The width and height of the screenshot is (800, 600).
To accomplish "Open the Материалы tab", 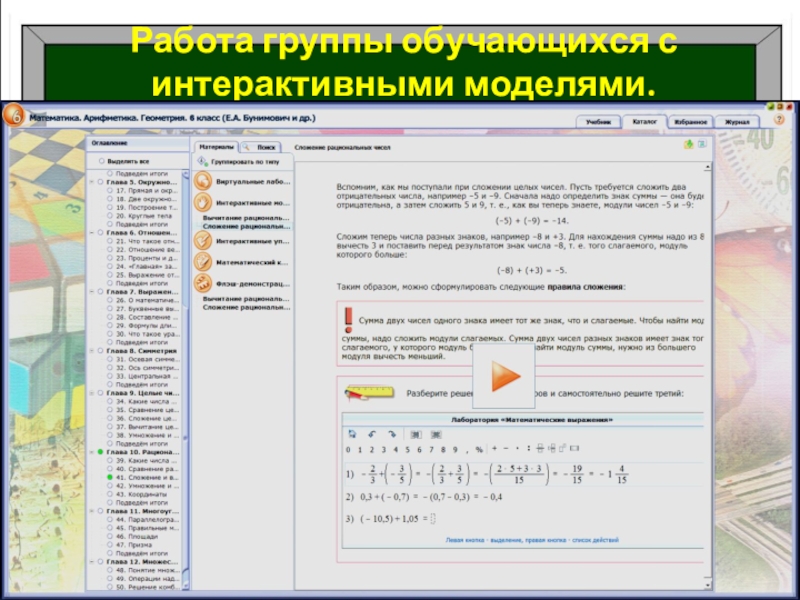I will 216,147.
